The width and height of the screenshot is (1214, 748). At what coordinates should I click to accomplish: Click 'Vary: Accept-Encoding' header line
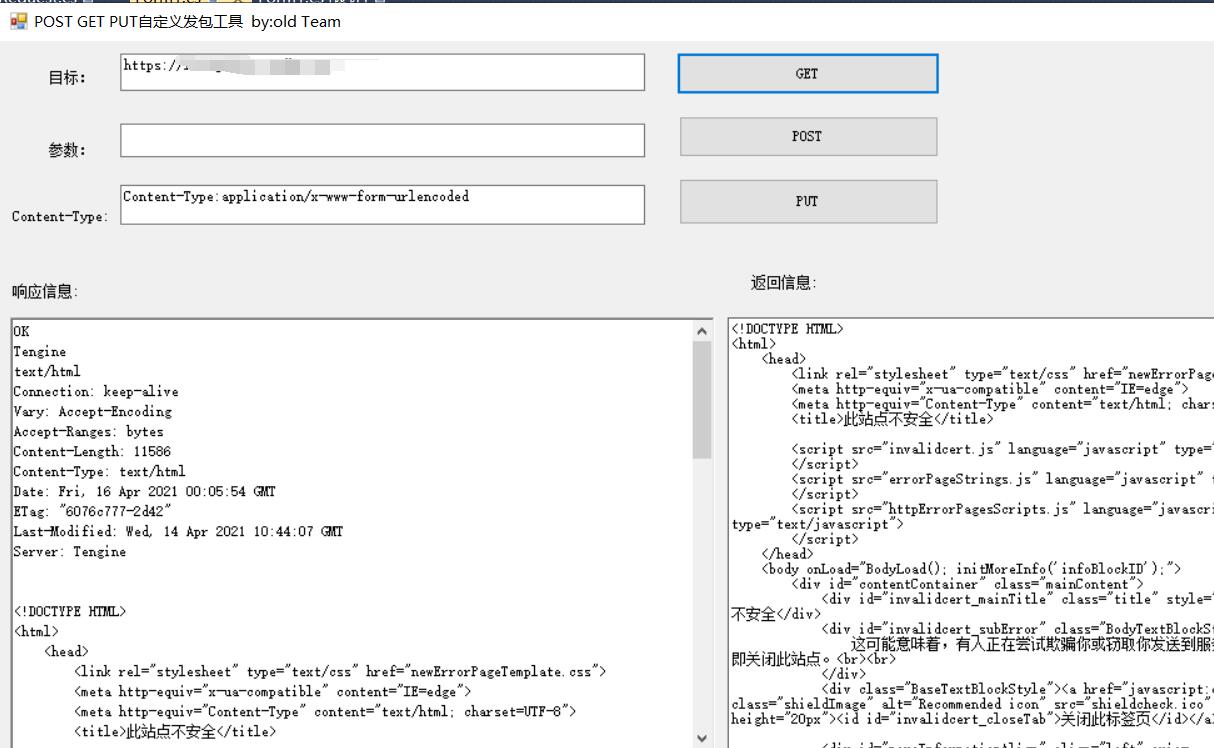click(x=92, y=411)
